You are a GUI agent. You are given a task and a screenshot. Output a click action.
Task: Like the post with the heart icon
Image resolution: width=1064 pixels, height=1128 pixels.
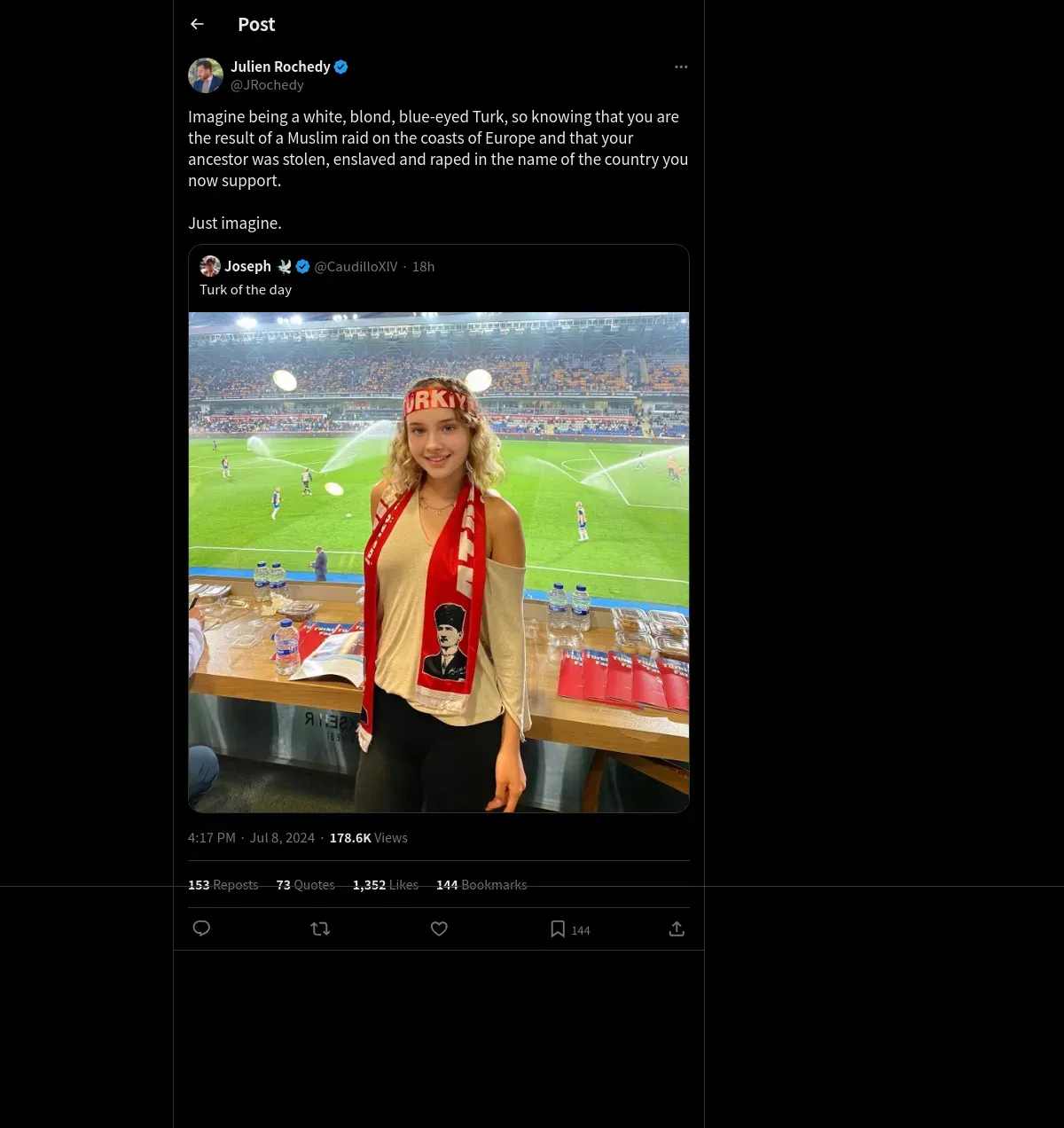pyautogui.click(x=439, y=928)
